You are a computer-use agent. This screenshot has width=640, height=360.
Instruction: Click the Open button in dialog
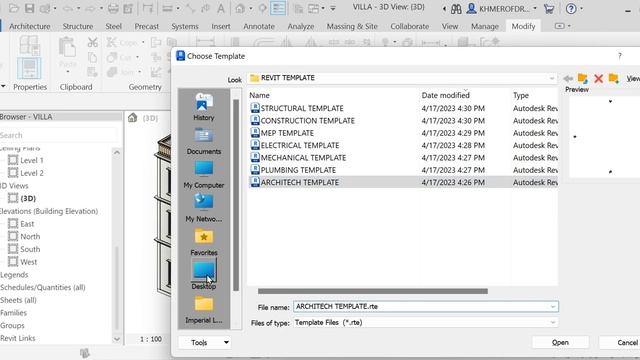pyautogui.click(x=560, y=342)
